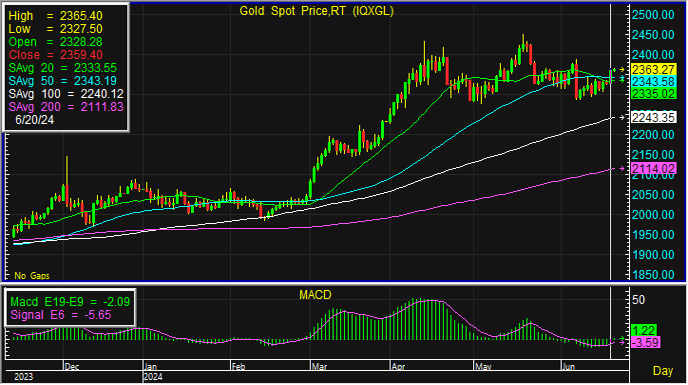Click the SAvg 200 = 2111.83 indicator label
This screenshot has width=688, height=385.
(66, 107)
